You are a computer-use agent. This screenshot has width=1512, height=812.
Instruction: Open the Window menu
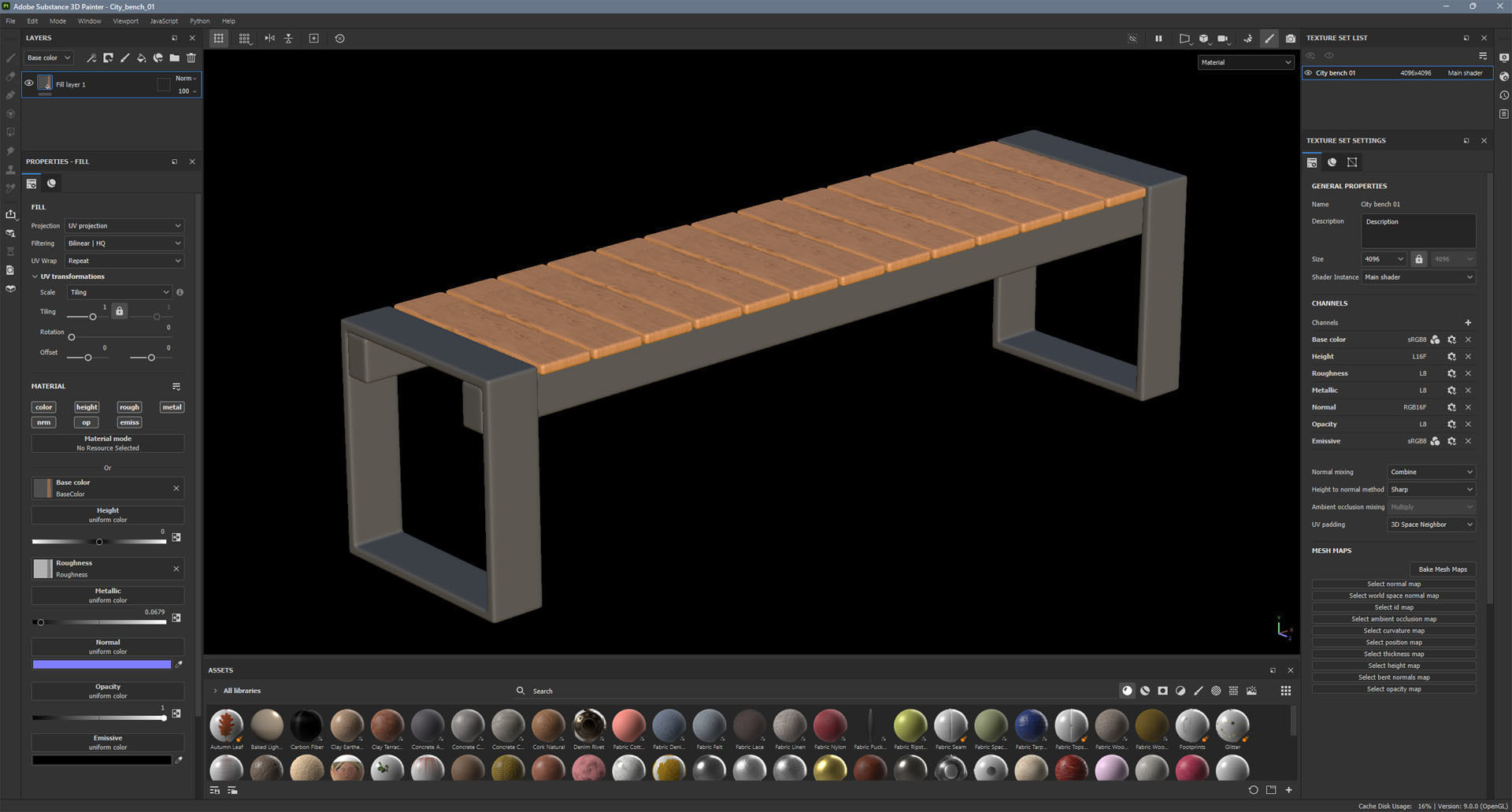89,21
